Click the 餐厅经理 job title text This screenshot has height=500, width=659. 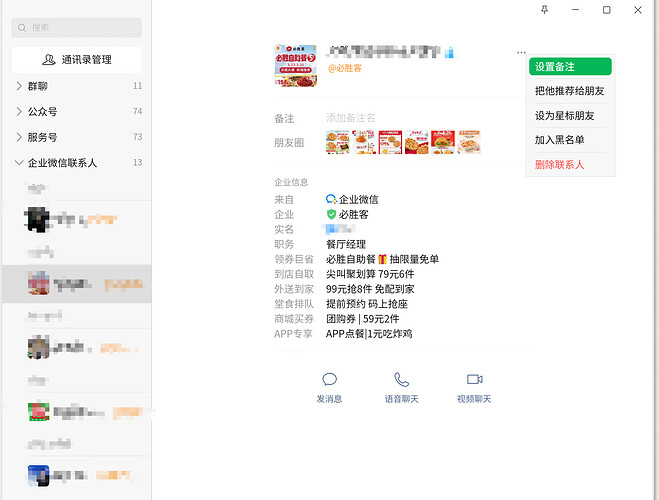346,244
